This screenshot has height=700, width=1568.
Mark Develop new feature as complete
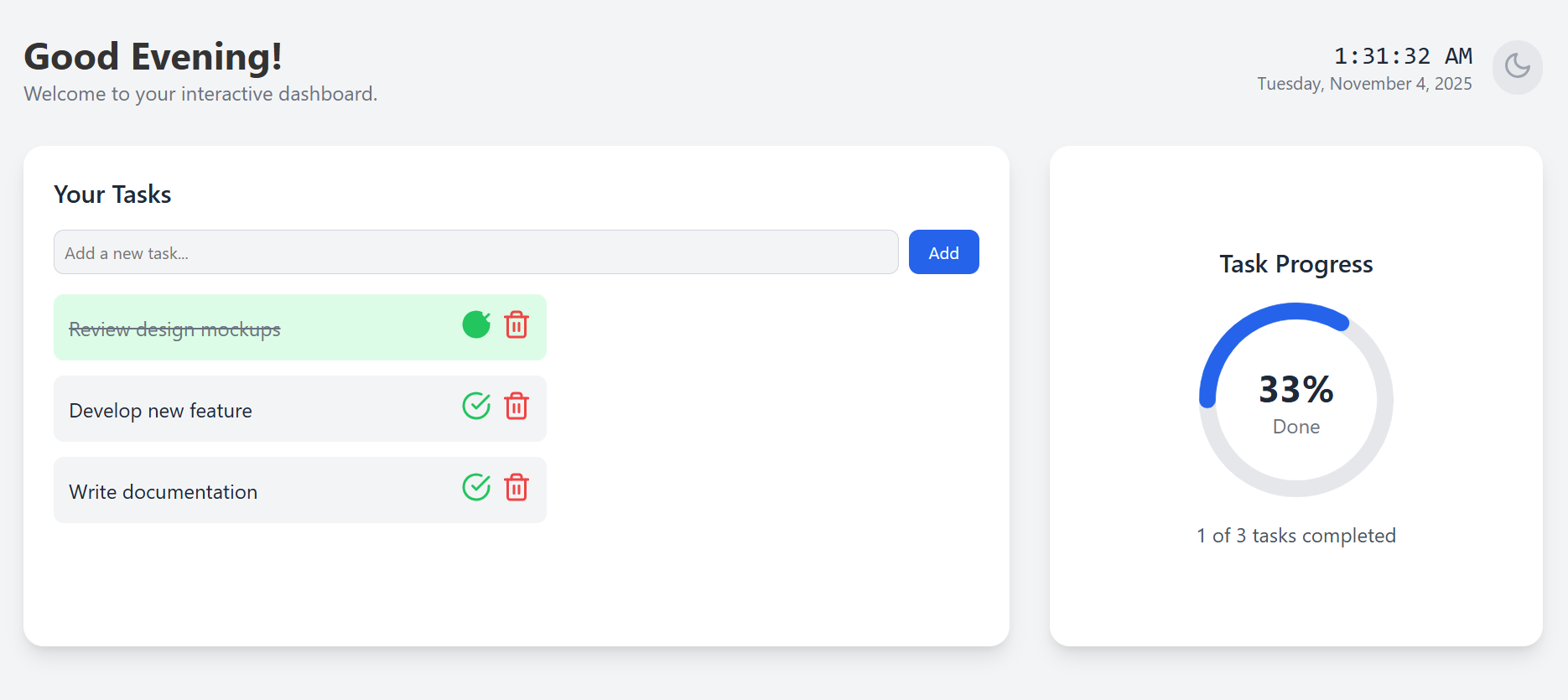point(476,406)
